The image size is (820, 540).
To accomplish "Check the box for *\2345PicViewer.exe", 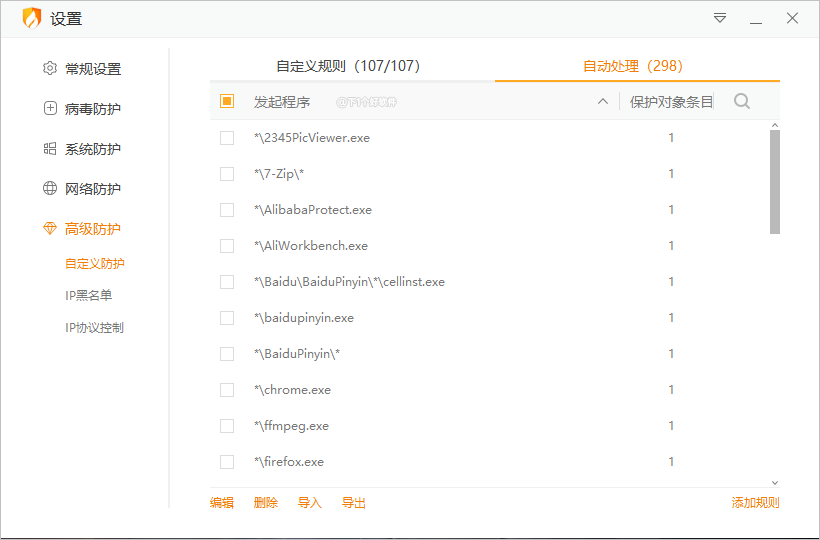I will pyautogui.click(x=227, y=138).
